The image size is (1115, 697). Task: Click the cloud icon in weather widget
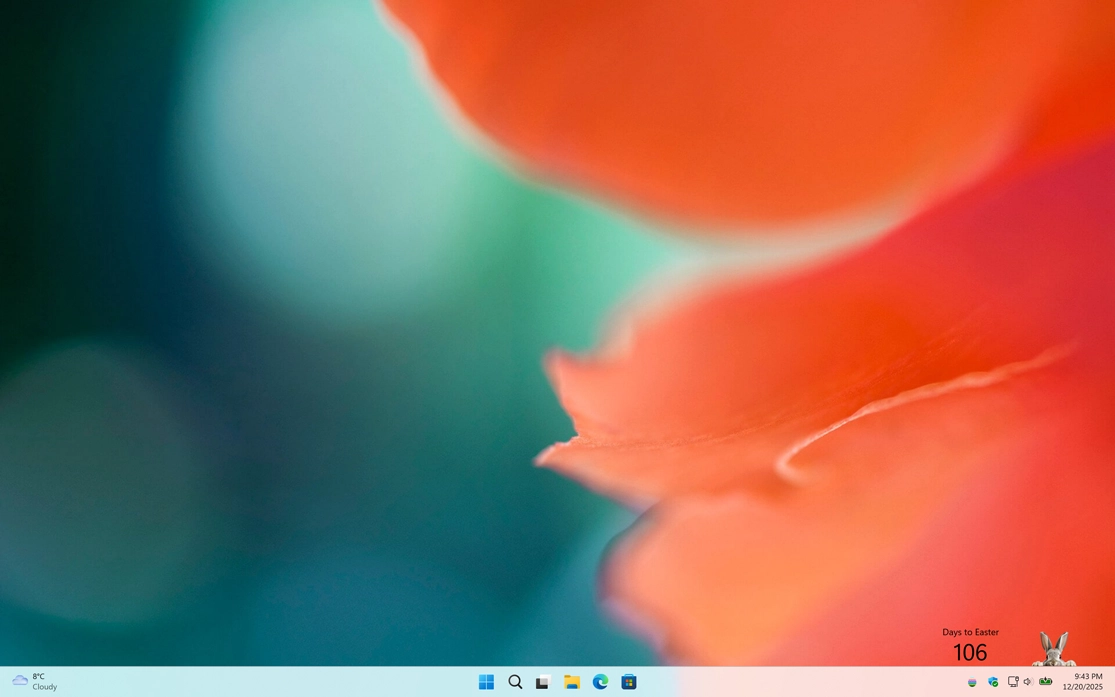coord(19,681)
